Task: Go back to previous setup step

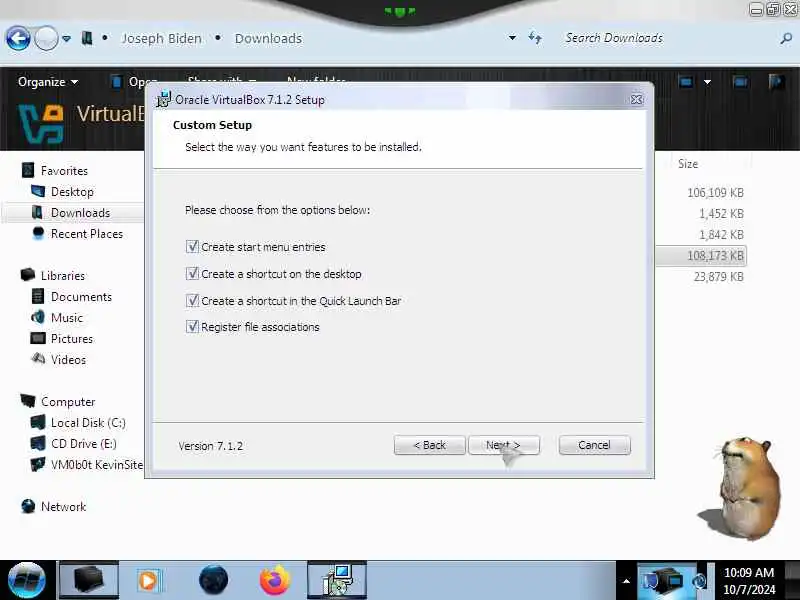Action: 430,445
